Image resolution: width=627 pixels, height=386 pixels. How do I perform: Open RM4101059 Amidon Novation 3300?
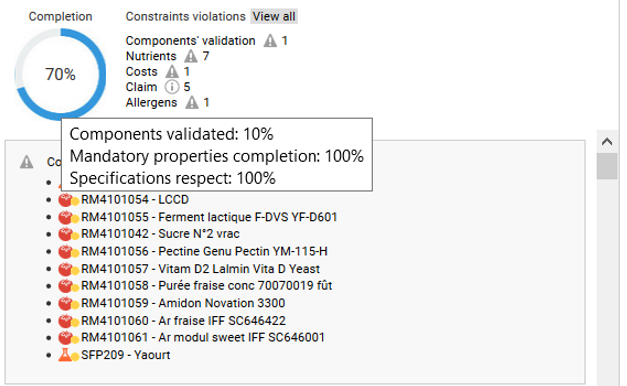coord(183,303)
